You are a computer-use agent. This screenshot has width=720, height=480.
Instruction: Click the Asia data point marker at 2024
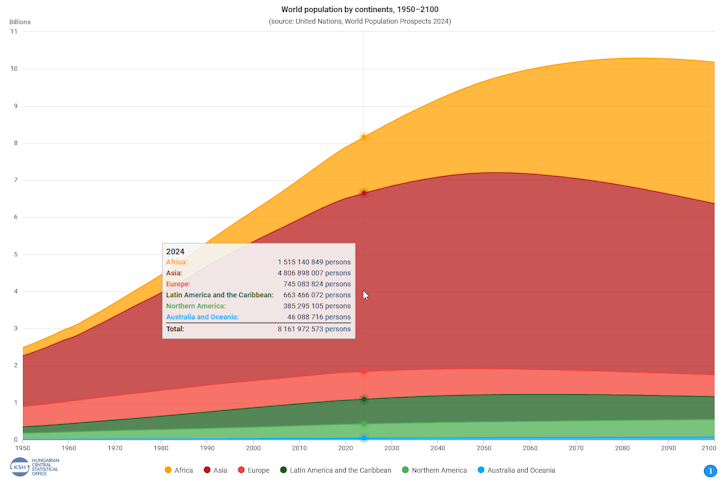[364, 193]
